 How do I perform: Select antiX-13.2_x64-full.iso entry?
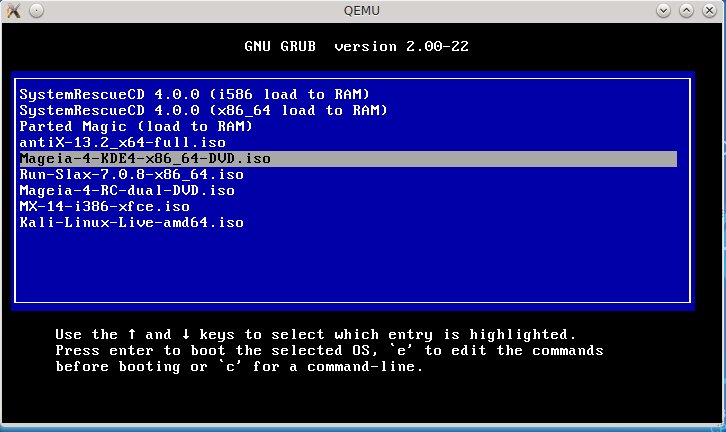pyautogui.click(x=123, y=142)
